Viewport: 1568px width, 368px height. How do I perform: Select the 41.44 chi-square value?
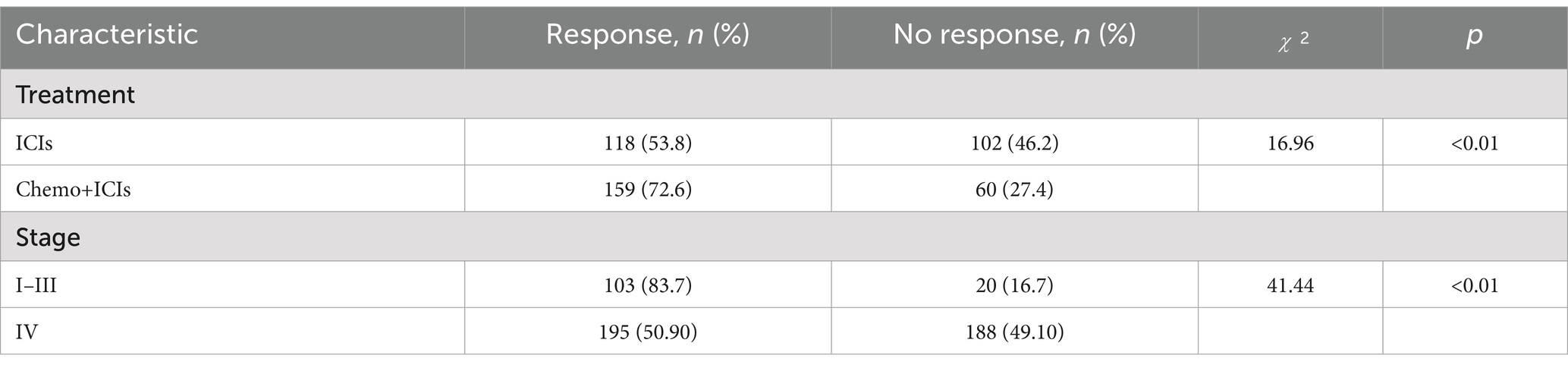(1290, 285)
